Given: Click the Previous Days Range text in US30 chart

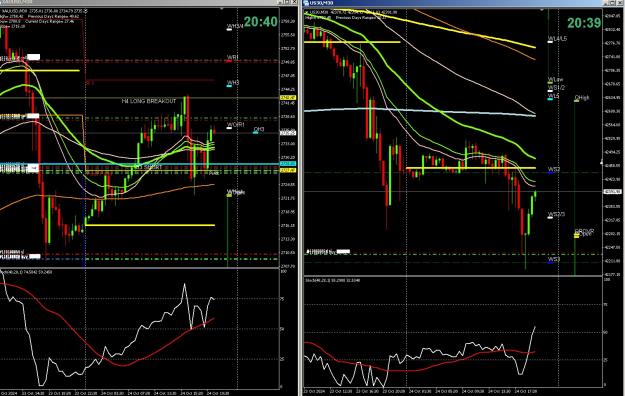Looking at the screenshot, I should (x=361, y=18).
